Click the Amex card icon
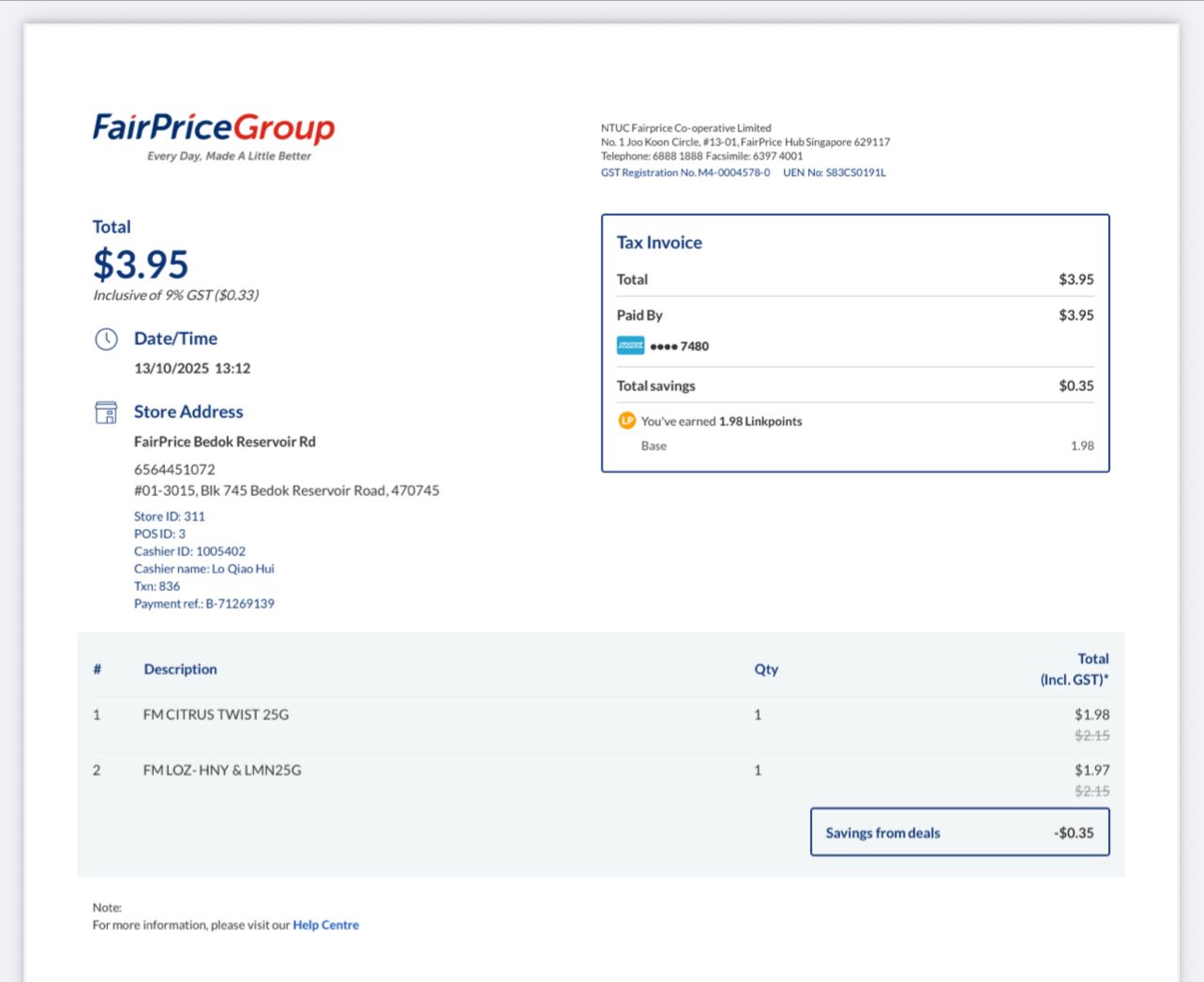The image size is (1204, 982). 630,345
